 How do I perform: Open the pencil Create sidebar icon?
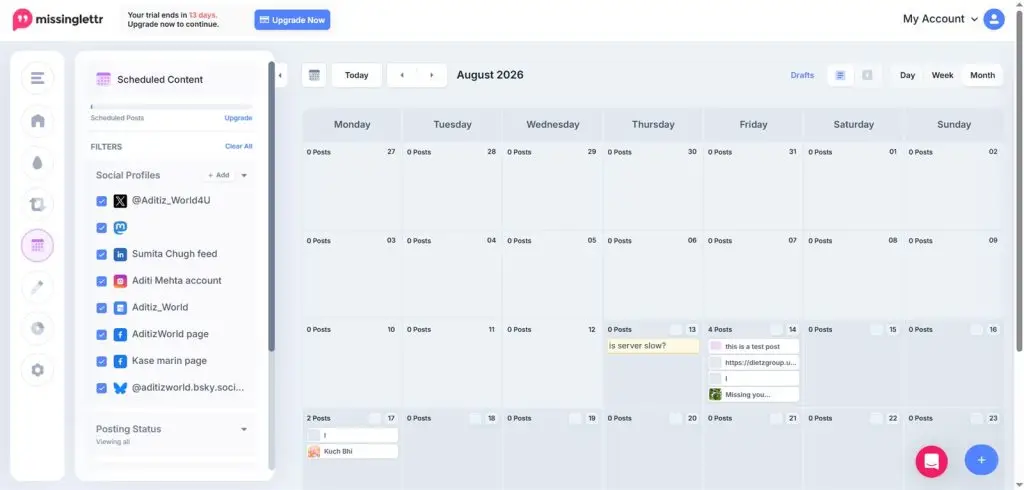point(37,287)
